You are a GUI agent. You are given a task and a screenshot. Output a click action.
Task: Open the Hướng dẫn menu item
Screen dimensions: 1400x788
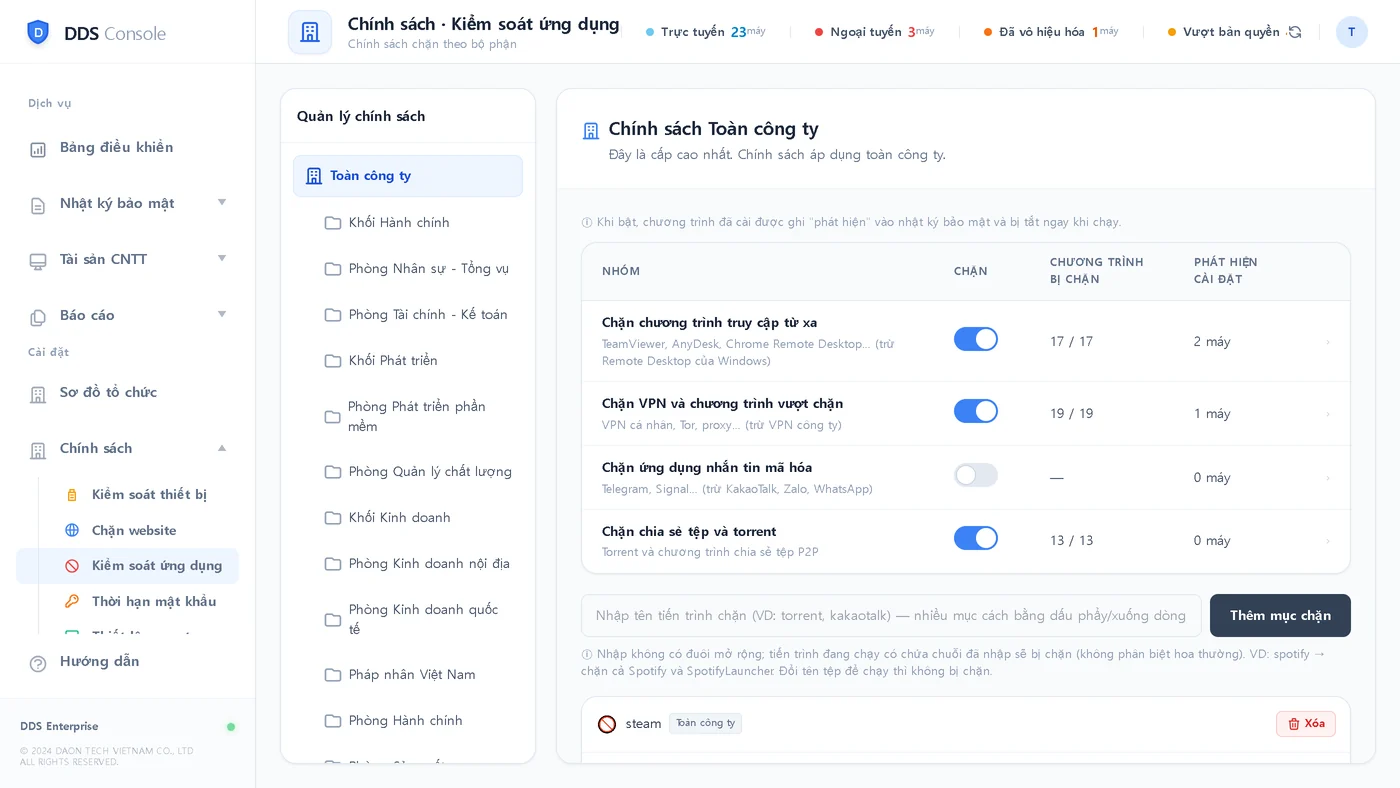[x=128, y=662]
